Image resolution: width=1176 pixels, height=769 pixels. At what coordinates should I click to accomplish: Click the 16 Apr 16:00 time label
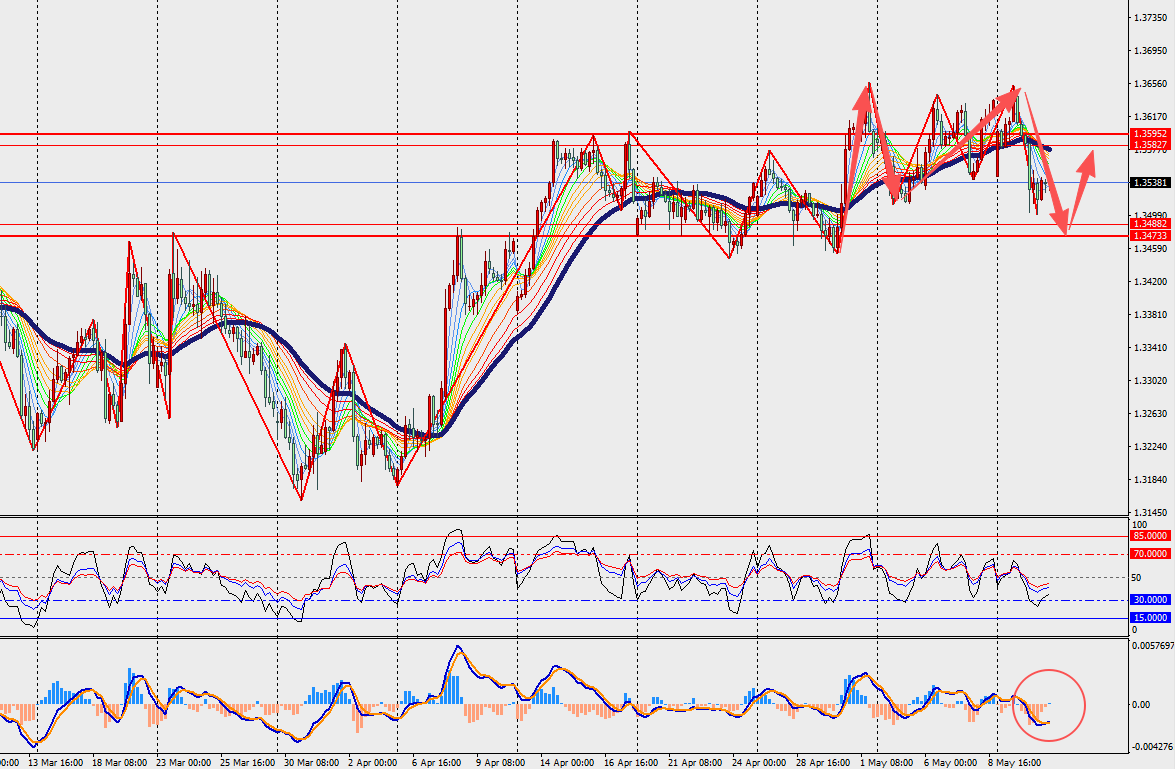pos(631,762)
